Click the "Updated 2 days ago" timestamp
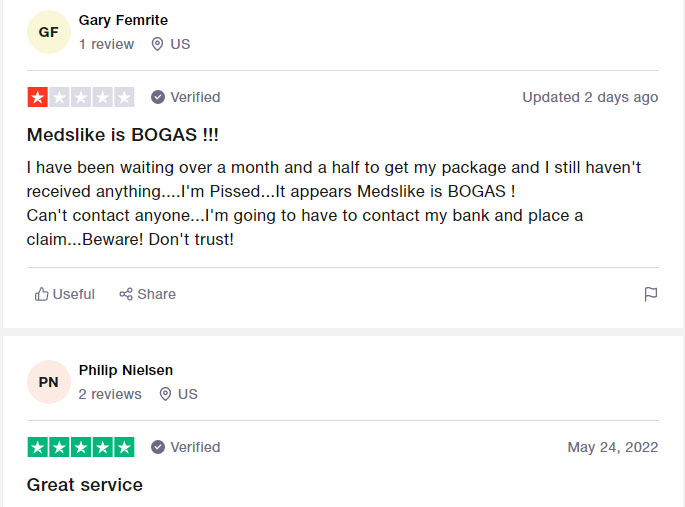The width and height of the screenshot is (685, 507). (590, 97)
